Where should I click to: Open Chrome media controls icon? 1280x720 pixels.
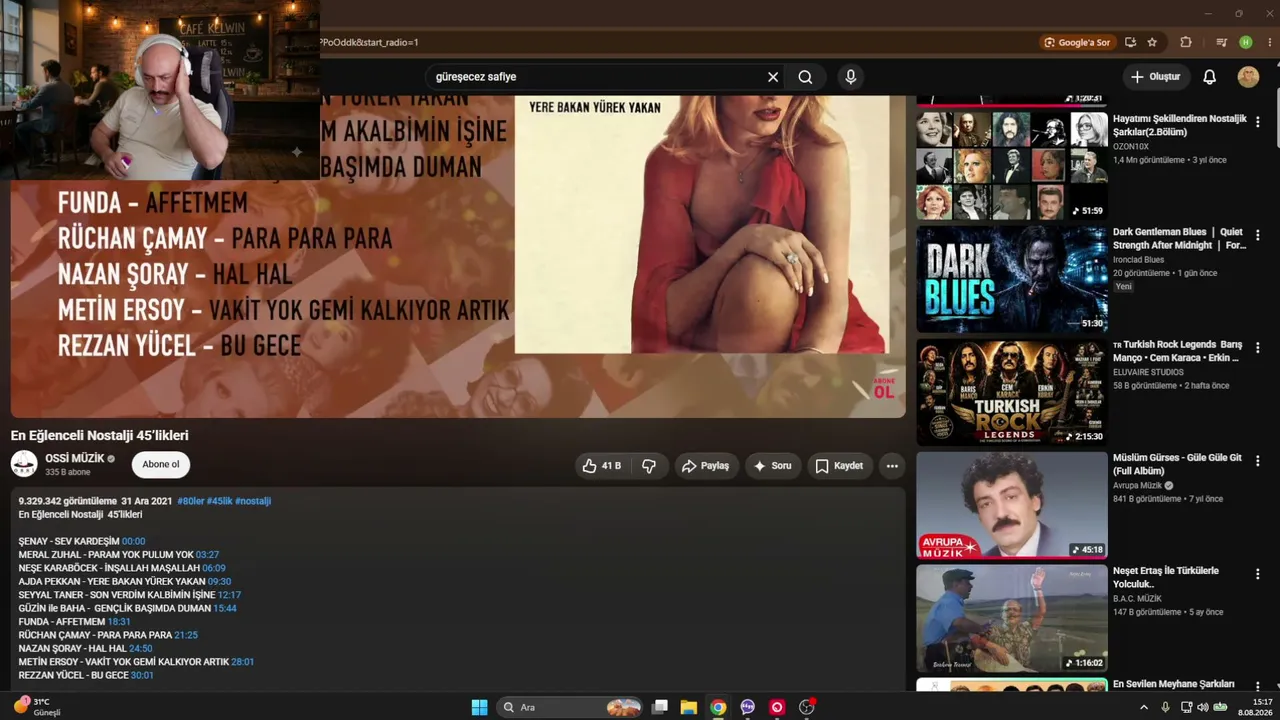pyautogui.click(x=1221, y=43)
